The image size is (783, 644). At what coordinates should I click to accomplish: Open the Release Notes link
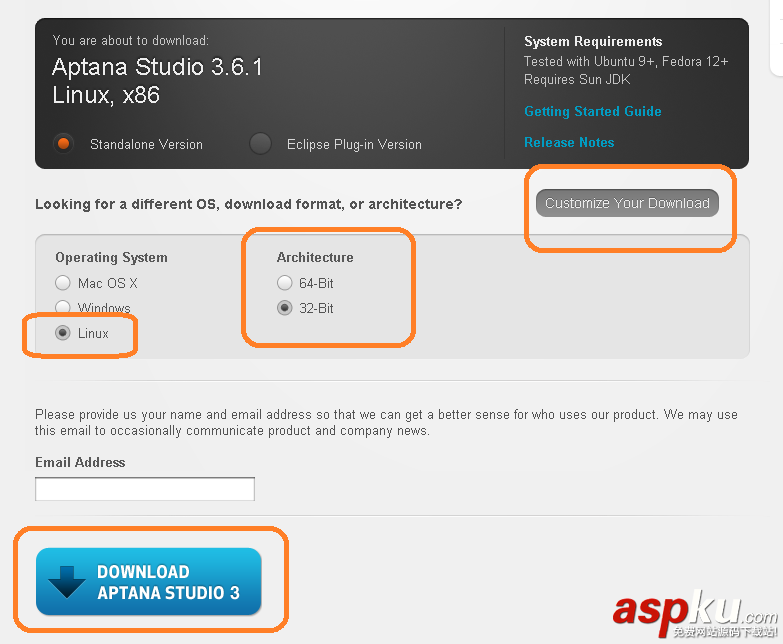(569, 142)
